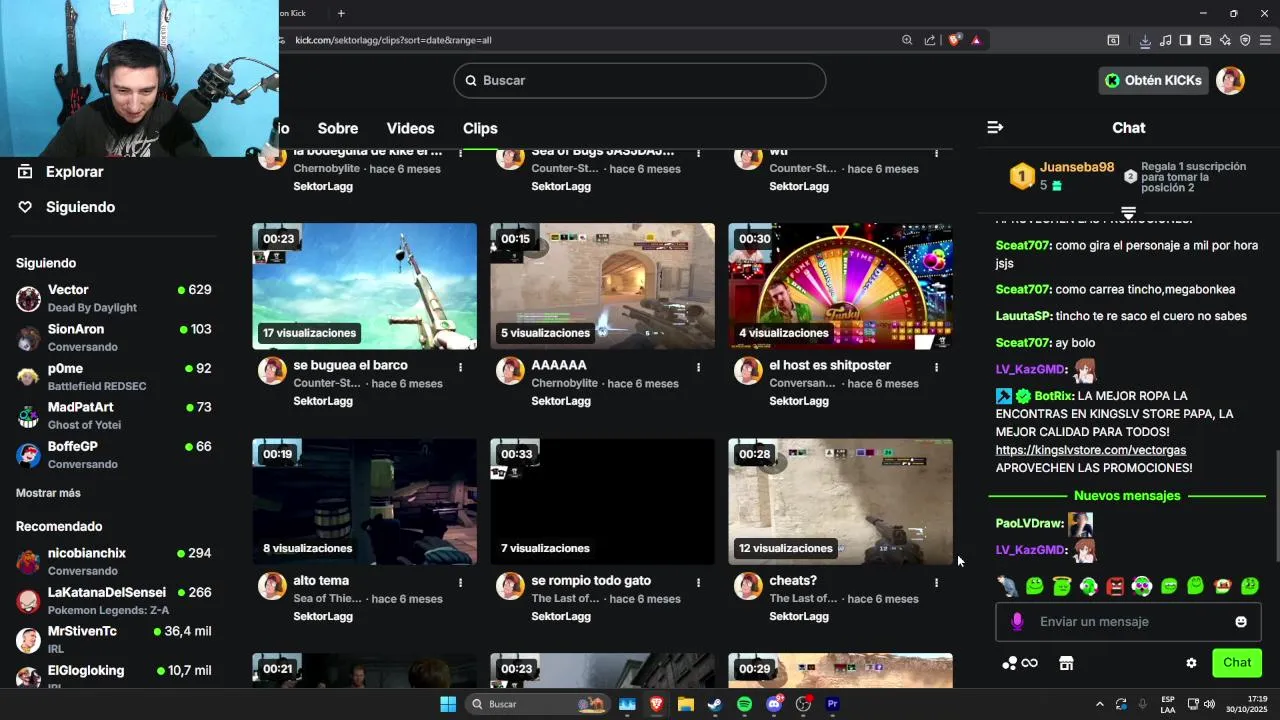Open the Brave VPN shield icon
The width and height of the screenshot is (1280, 720).
tap(1245, 40)
